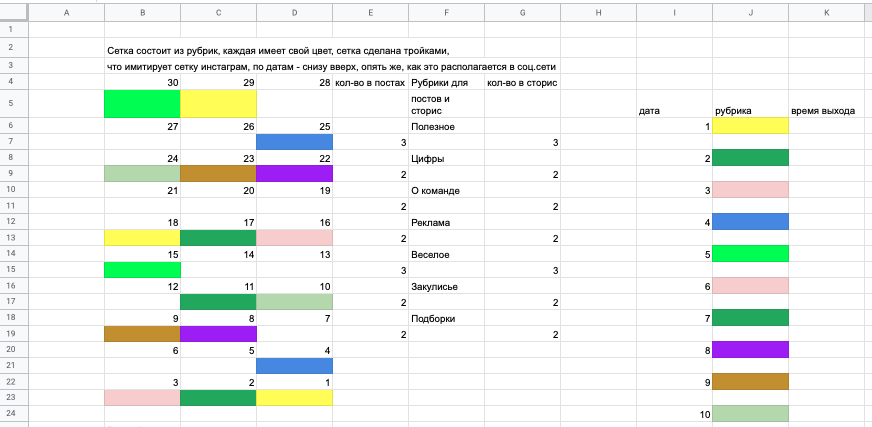Select the 'Реклама' rubric cell
This screenshot has width=872, height=427.
[x=447, y=222]
